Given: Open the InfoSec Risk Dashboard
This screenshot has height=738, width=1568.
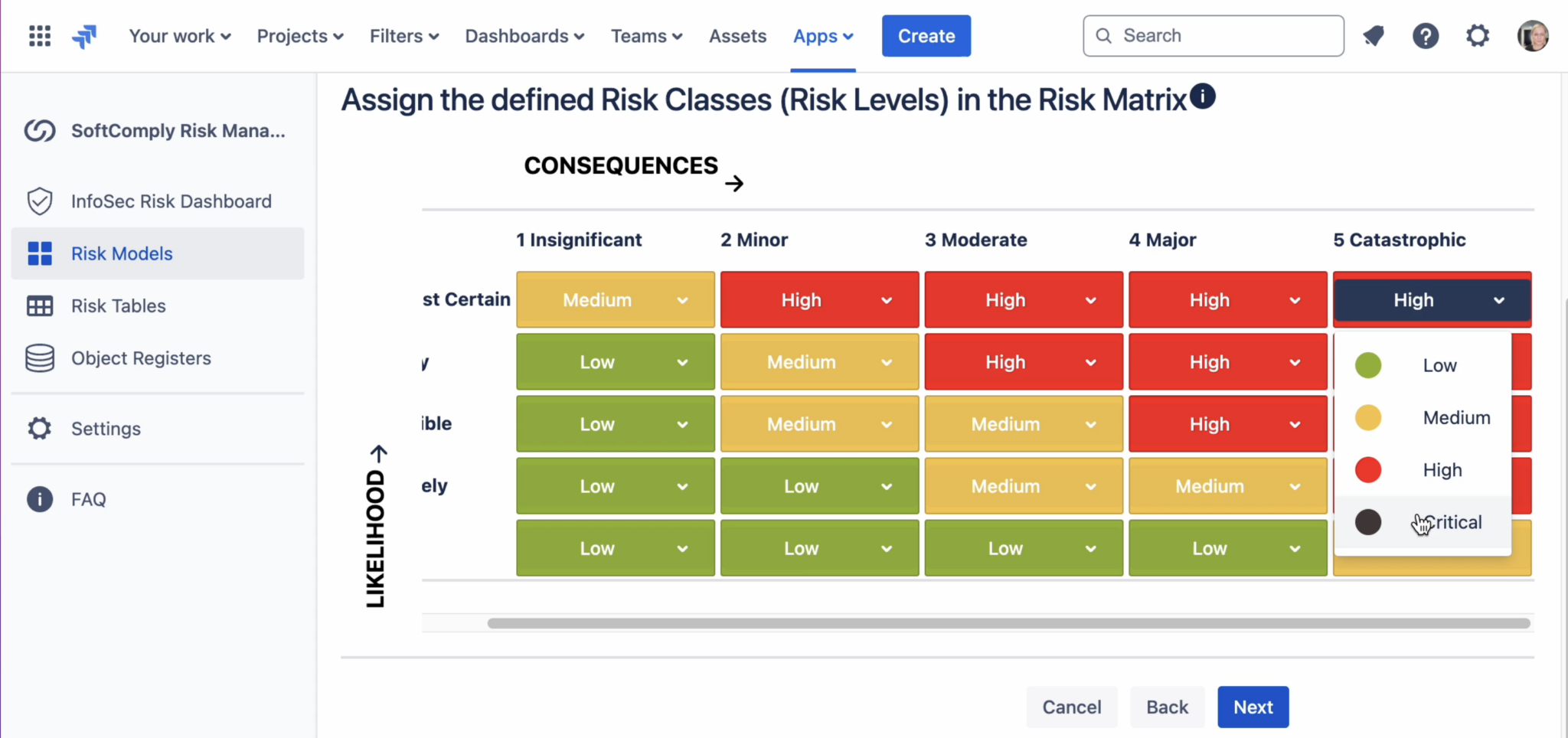Looking at the screenshot, I should 171,201.
